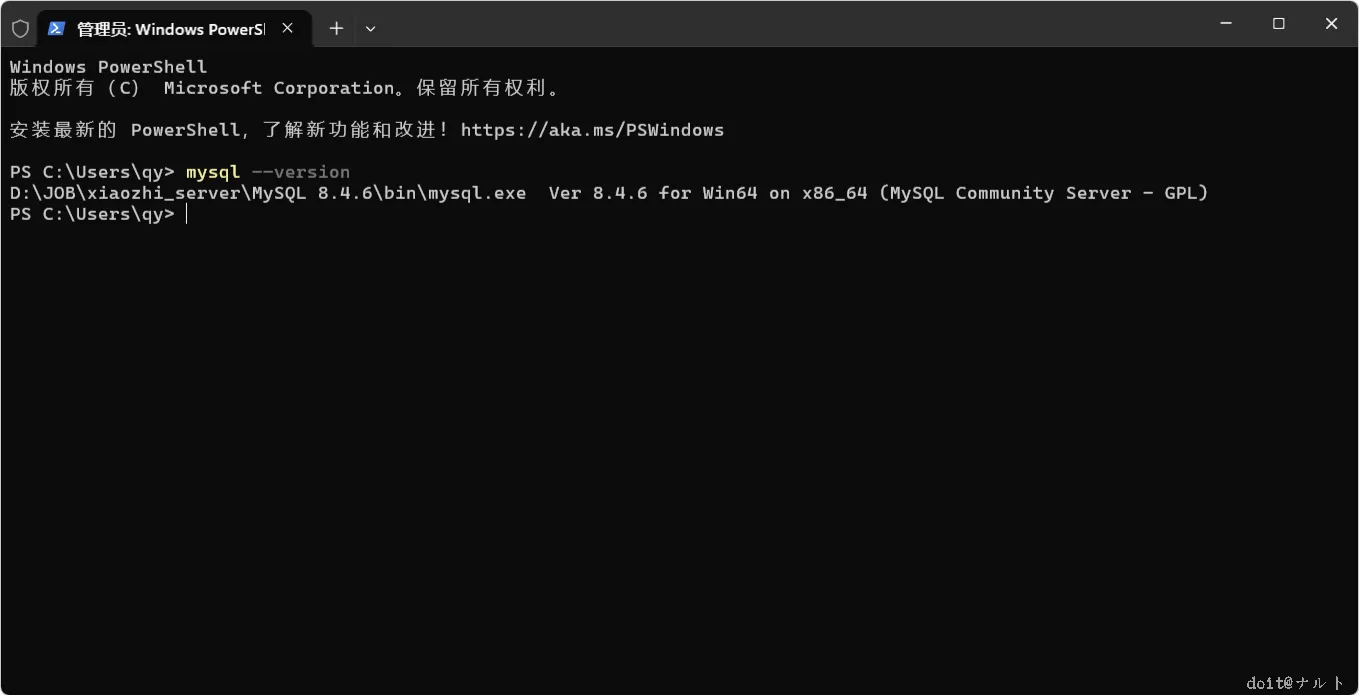
Task: Click the doit@ナルト watermark text
Action: coord(1296,683)
